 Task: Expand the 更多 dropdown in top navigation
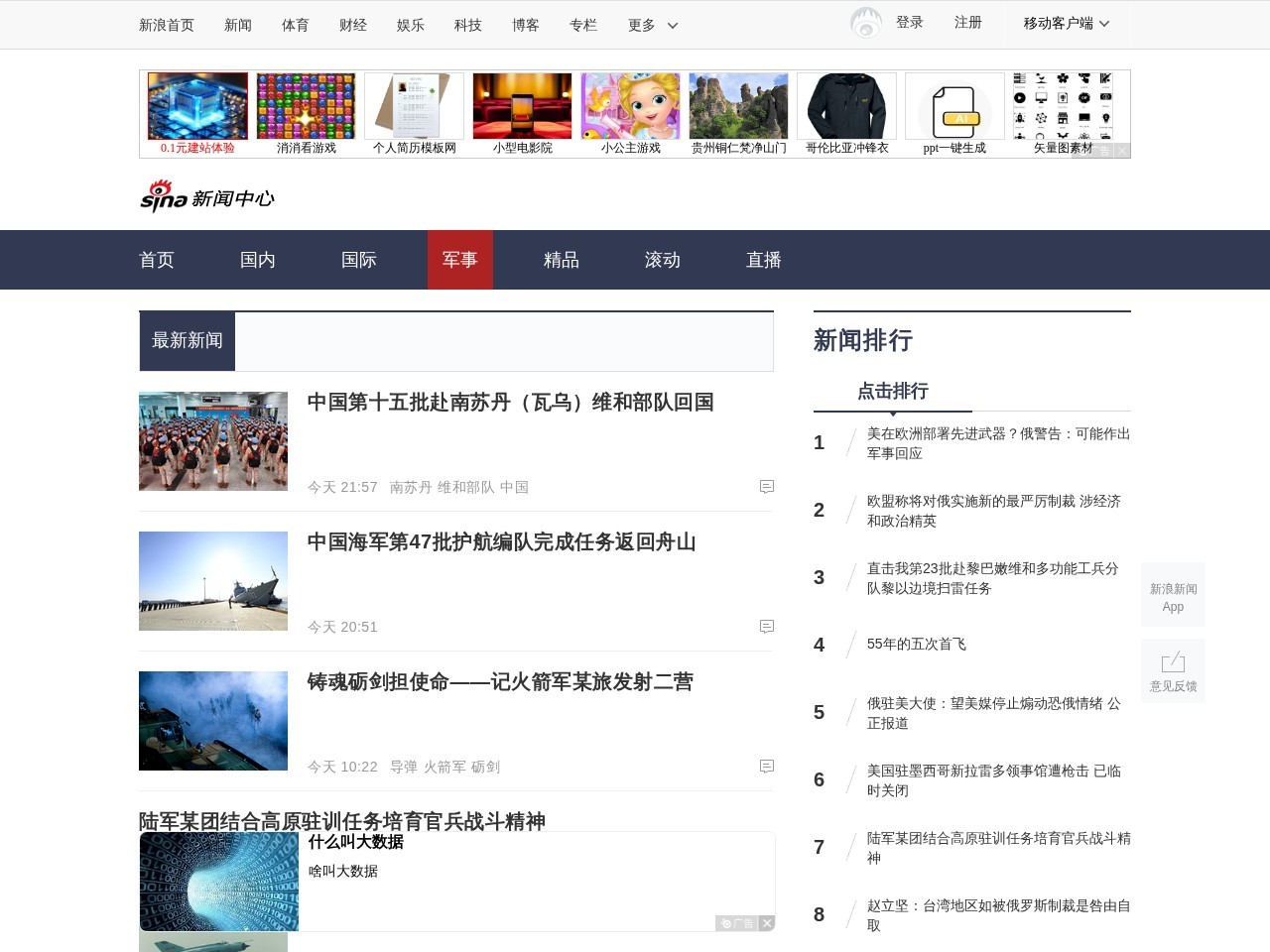coord(650,25)
